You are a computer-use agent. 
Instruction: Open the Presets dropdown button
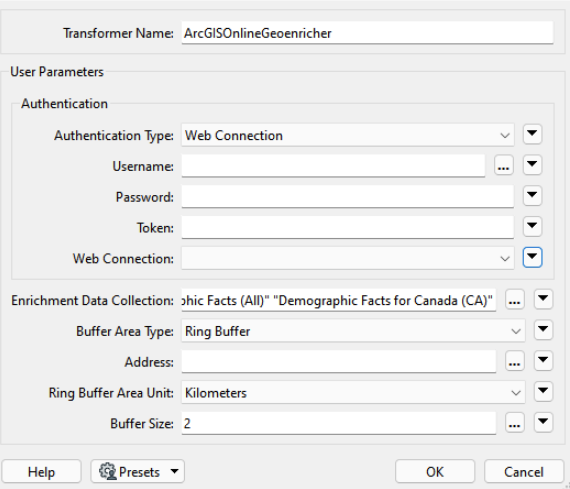138,472
